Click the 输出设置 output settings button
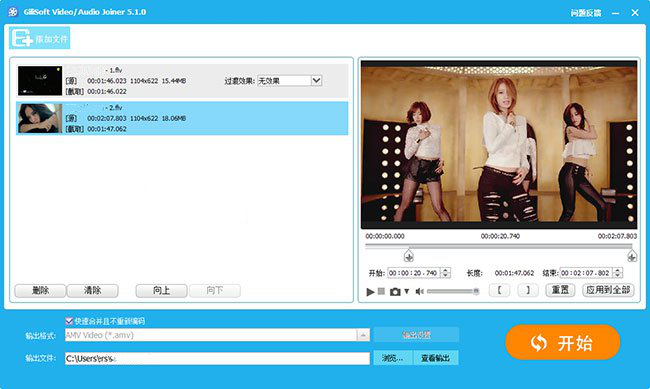 (x=416, y=335)
